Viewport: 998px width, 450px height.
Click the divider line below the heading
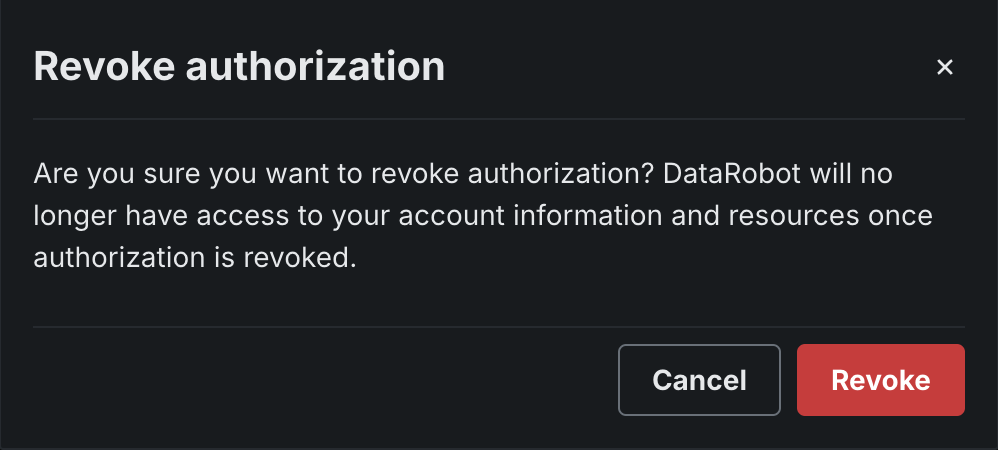[x=499, y=119]
